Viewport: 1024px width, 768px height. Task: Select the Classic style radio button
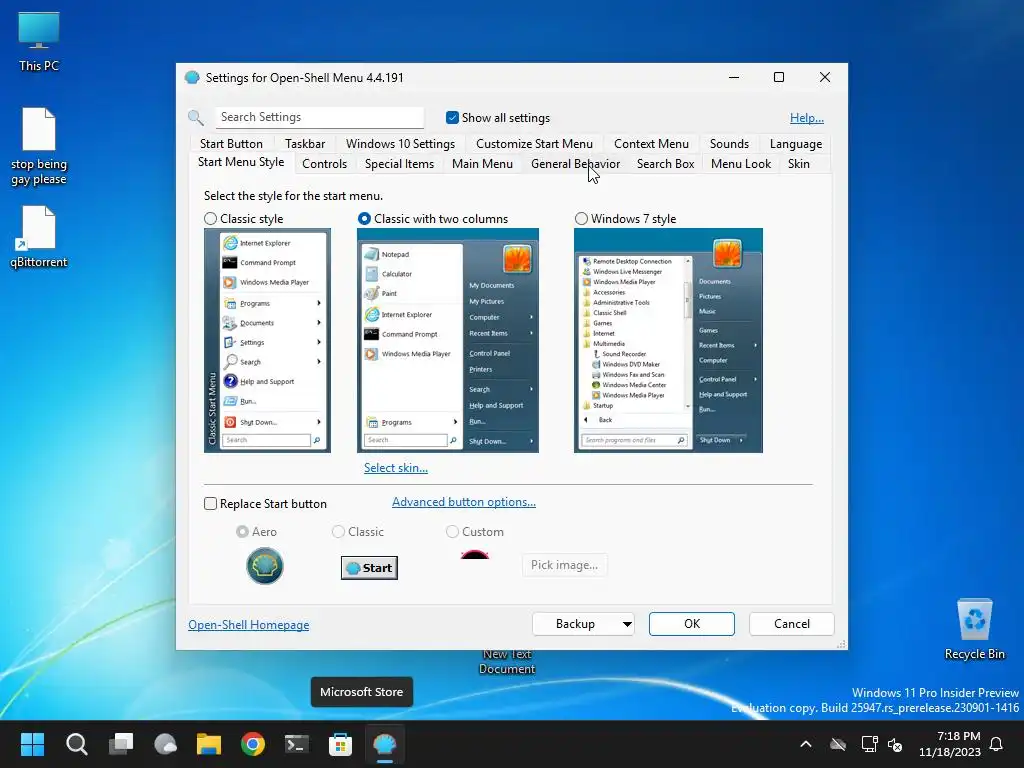tap(210, 219)
